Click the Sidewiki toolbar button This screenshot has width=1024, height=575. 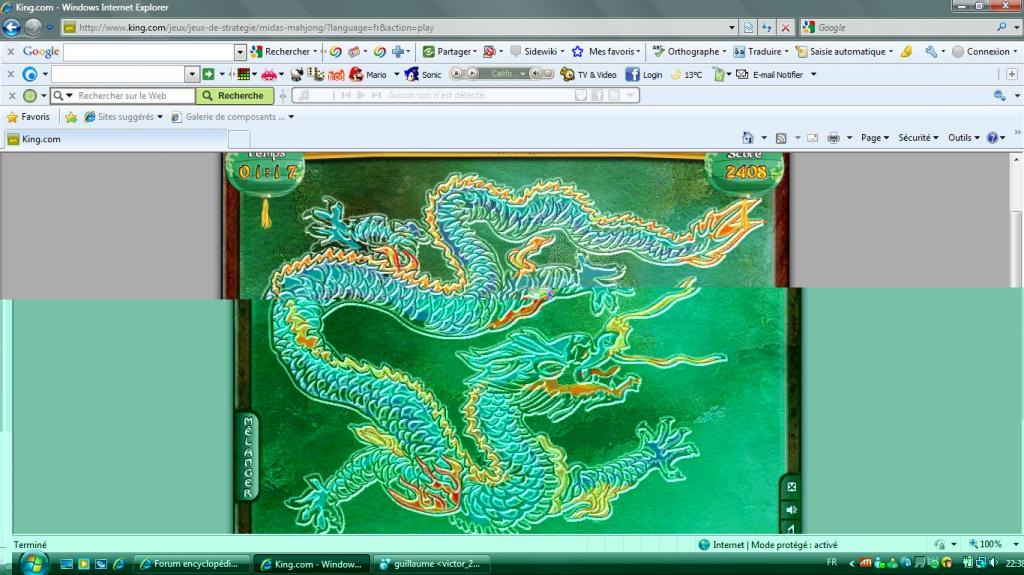click(537, 52)
